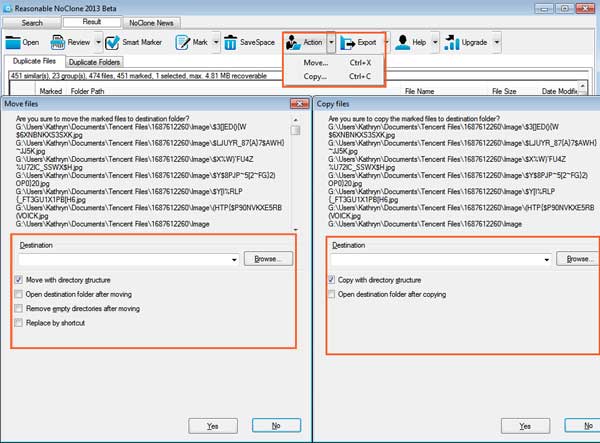Open the Review dropdown arrow

(x=99, y=43)
